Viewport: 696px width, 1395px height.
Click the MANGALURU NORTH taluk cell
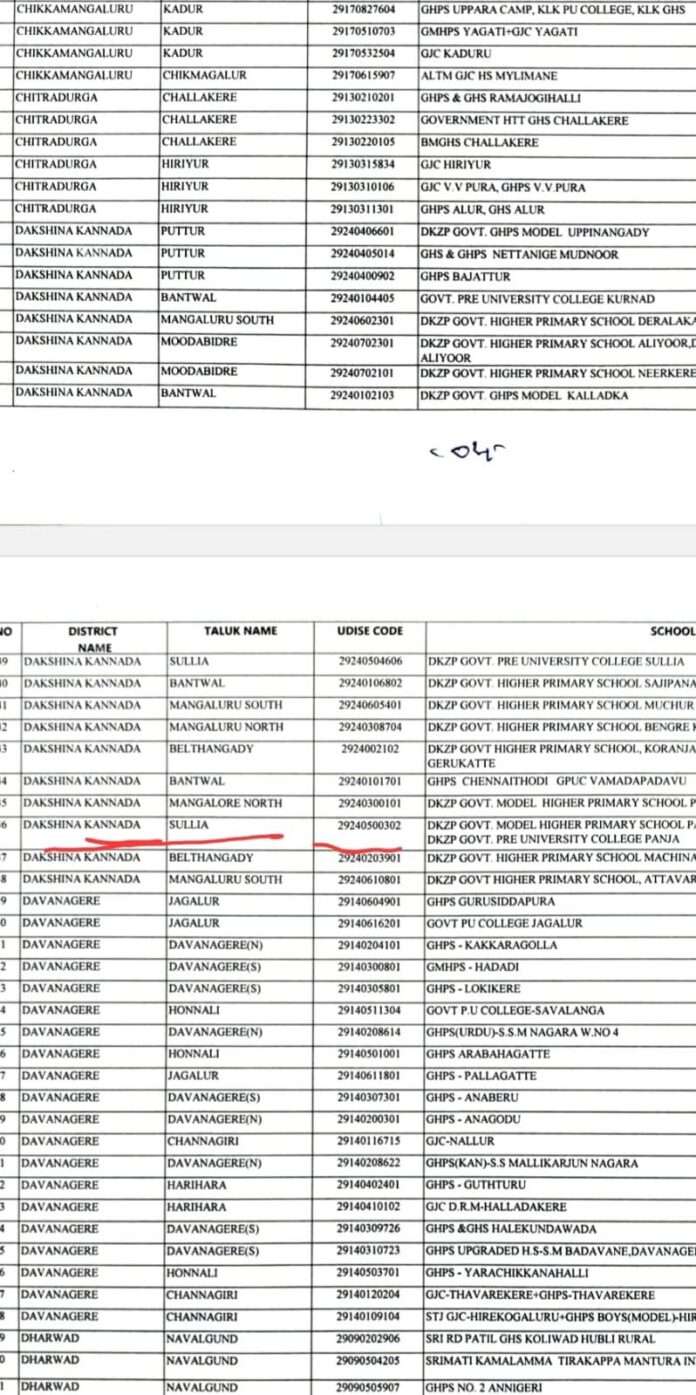coord(225,727)
